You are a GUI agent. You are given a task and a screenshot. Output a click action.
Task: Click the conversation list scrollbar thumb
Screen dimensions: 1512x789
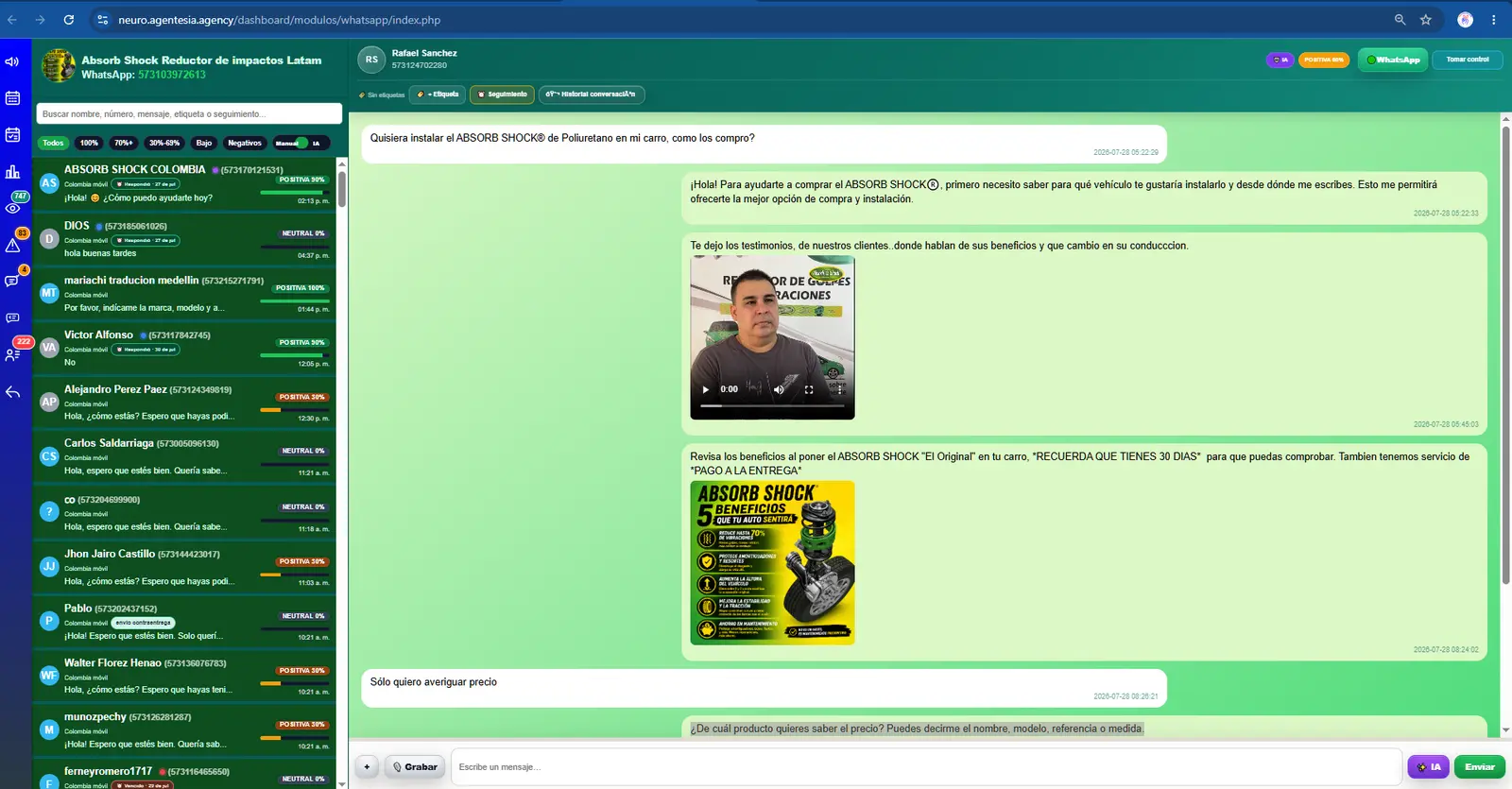pyautogui.click(x=341, y=189)
